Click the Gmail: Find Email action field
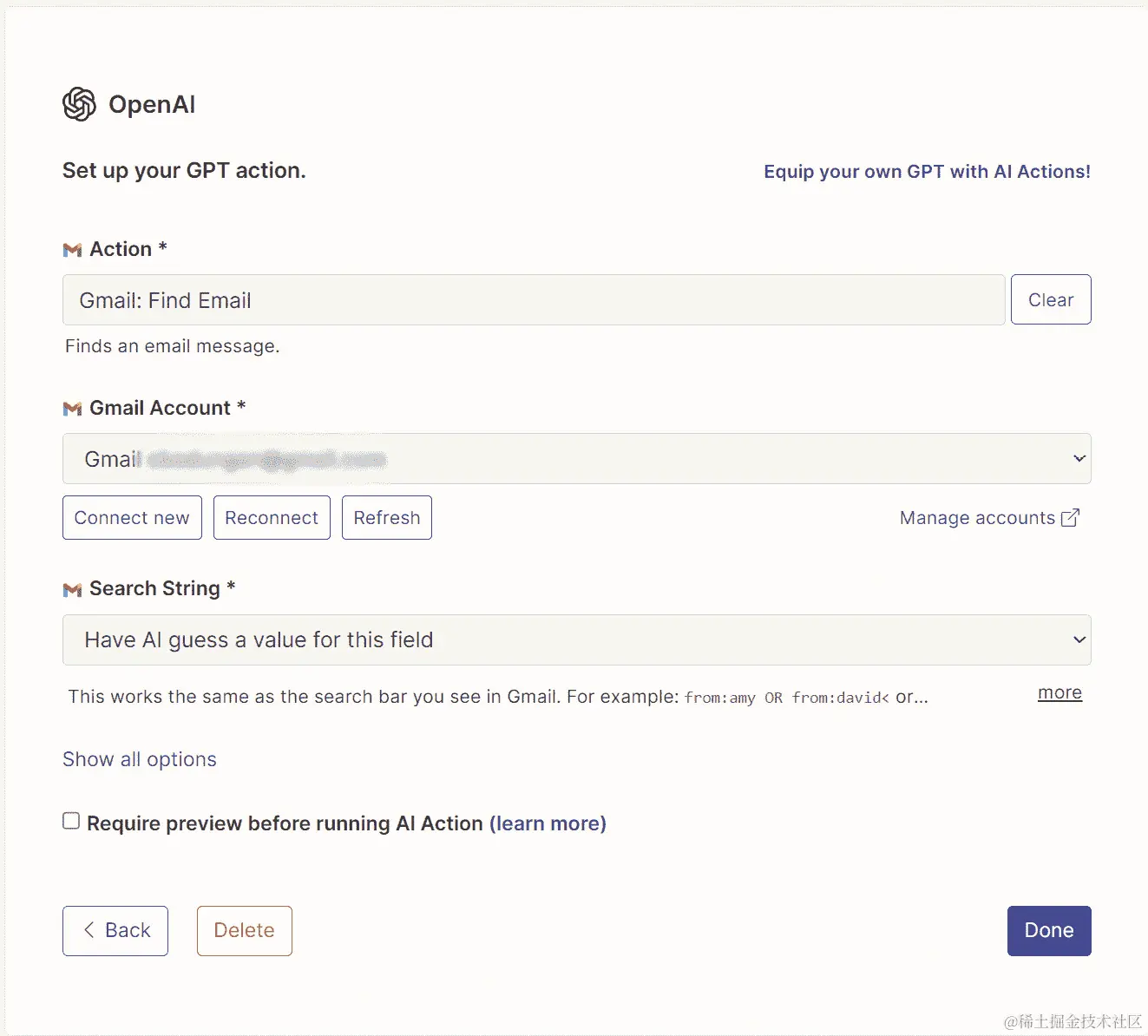 (x=533, y=299)
